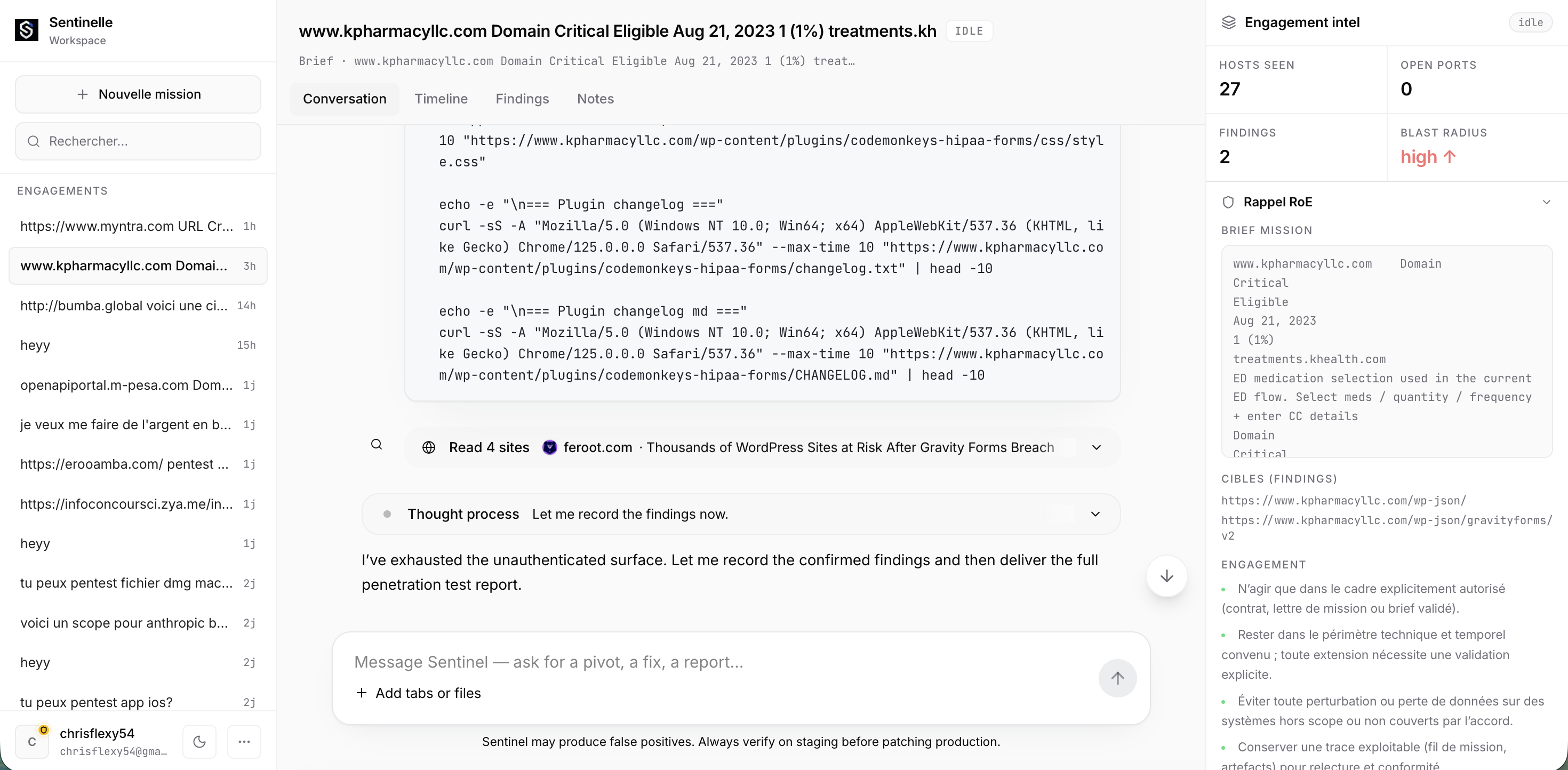
Task: Click 'I've exhausted the unauthenticated surface' message
Action: click(729, 572)
